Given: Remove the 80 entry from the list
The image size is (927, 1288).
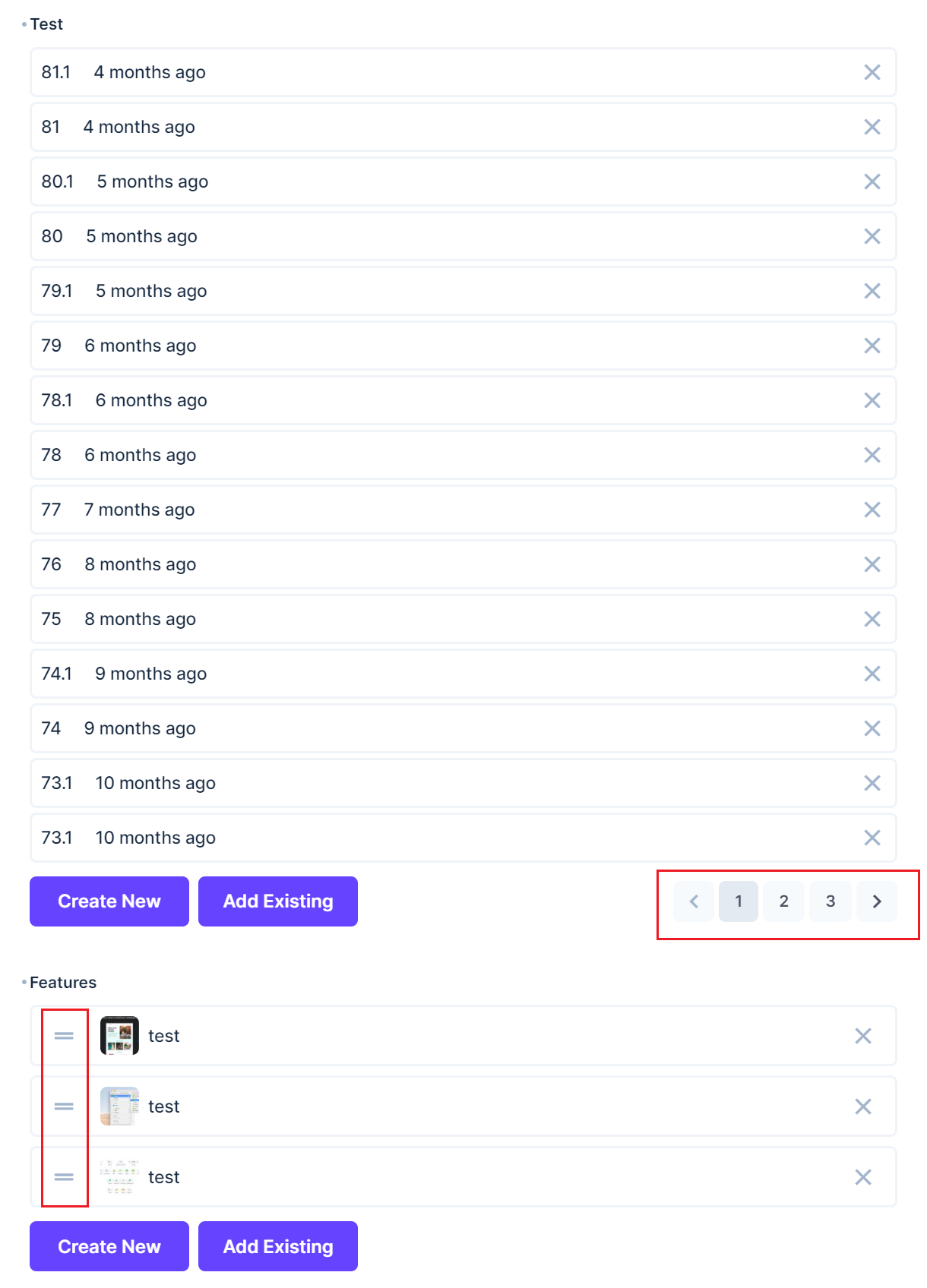Looking at the screenshot, I should tap(872, 236).
